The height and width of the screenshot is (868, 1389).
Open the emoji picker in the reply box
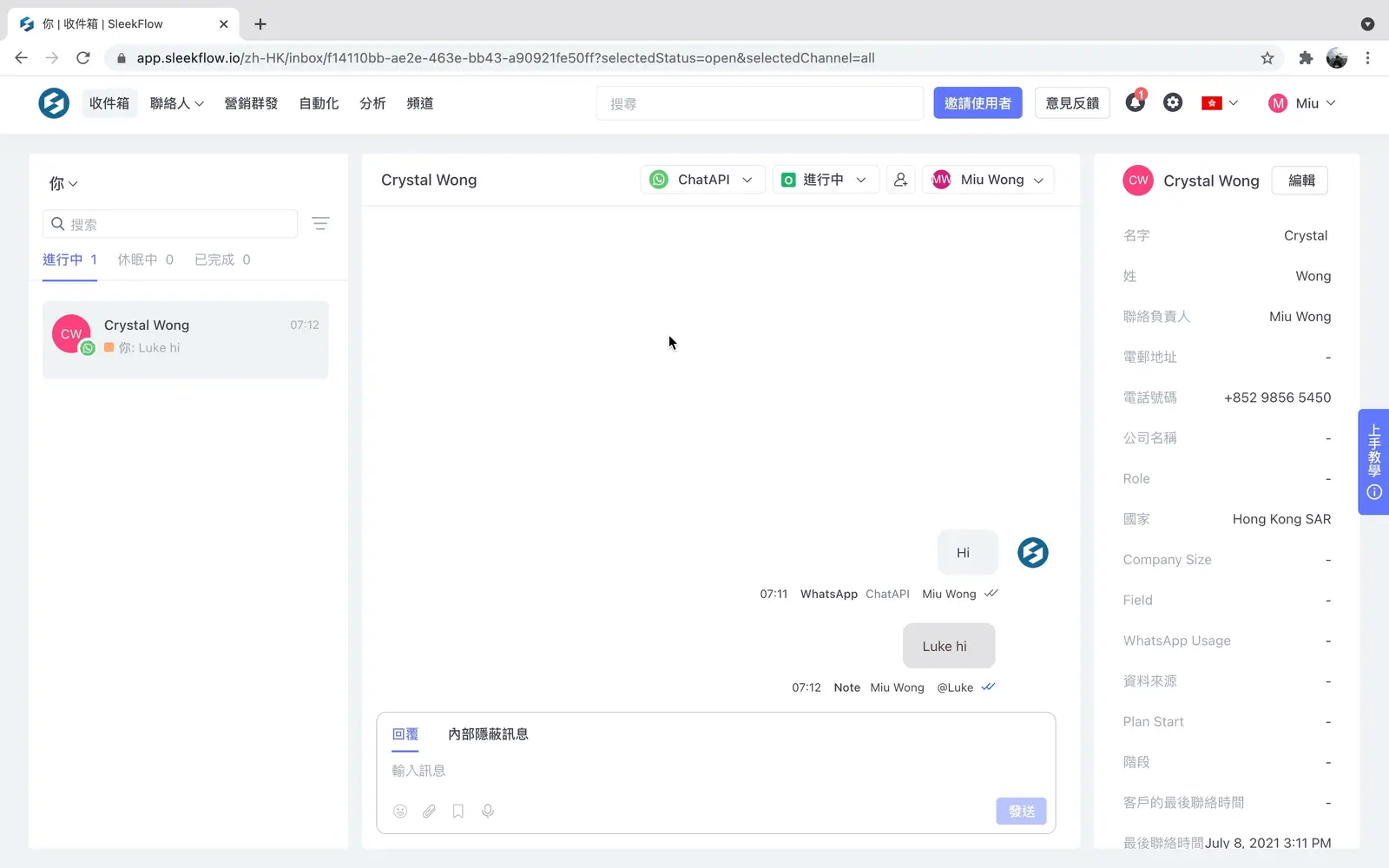tap(400, 811)
